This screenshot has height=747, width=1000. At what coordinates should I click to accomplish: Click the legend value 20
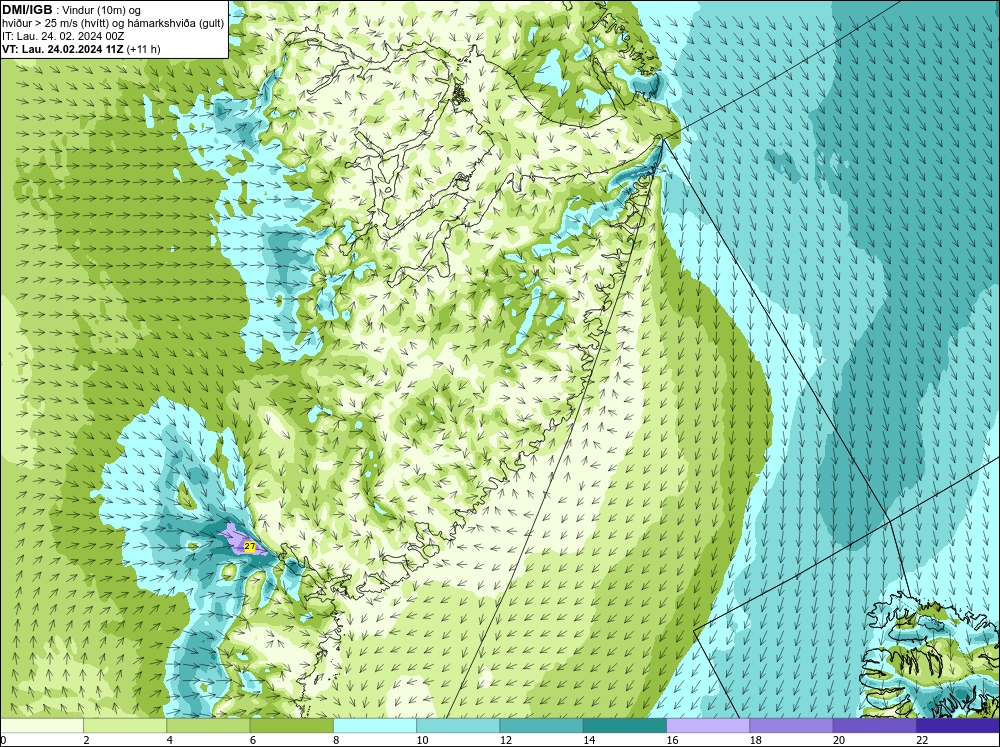click(839, 740)
